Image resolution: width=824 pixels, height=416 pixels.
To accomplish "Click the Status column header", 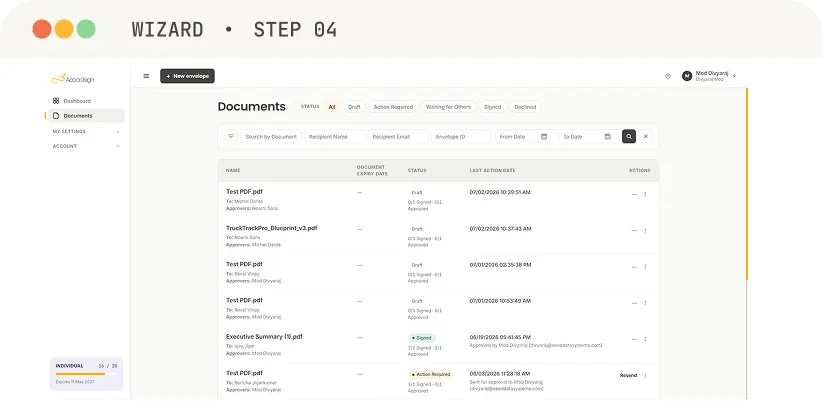I will click(x=417, y=171).
